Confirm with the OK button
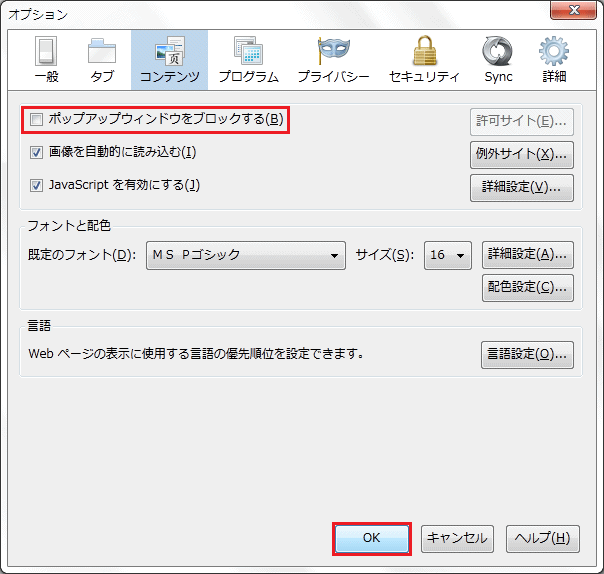 click(x=372, y=539)
